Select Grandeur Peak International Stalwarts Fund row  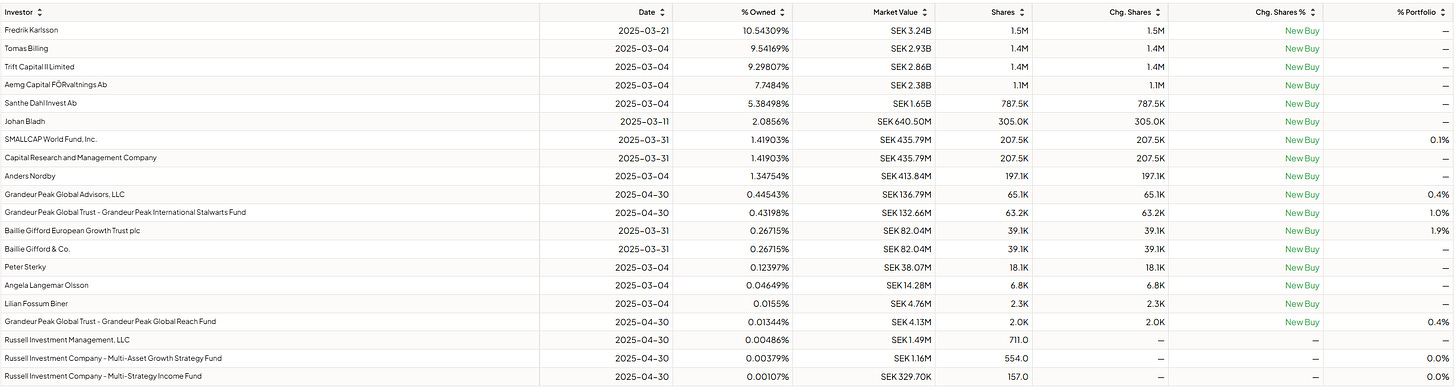coord(125,212)
